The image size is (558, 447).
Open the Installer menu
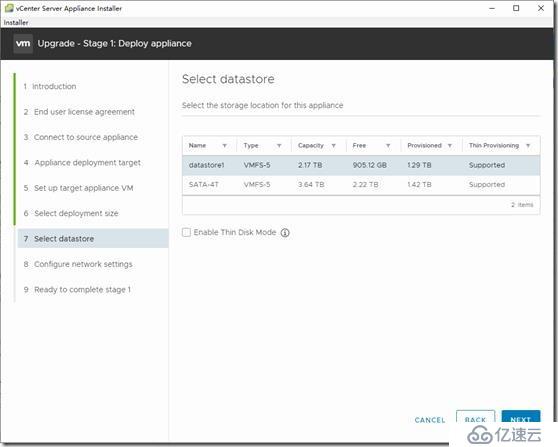[16, 22]
